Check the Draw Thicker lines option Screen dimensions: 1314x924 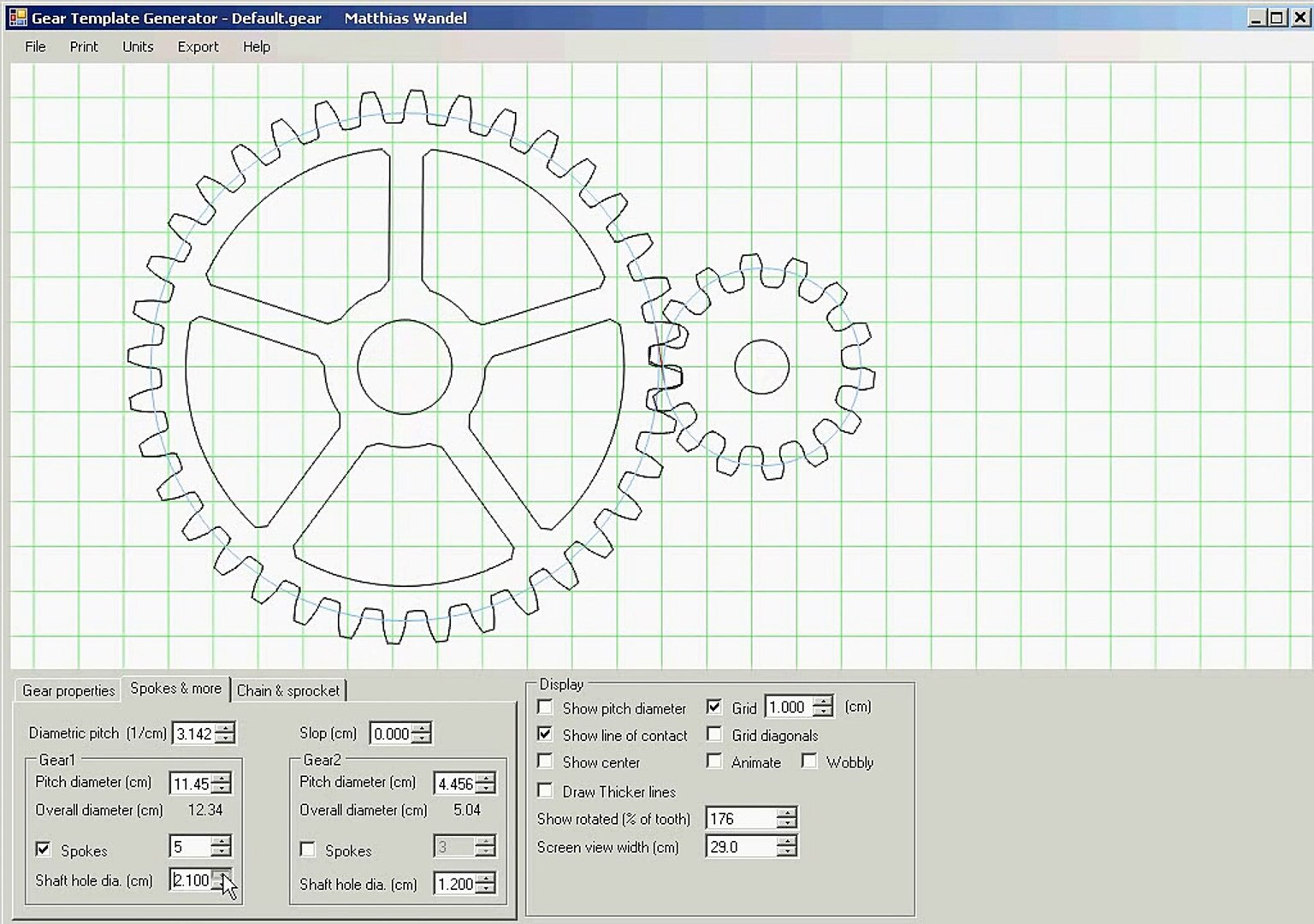545,791
